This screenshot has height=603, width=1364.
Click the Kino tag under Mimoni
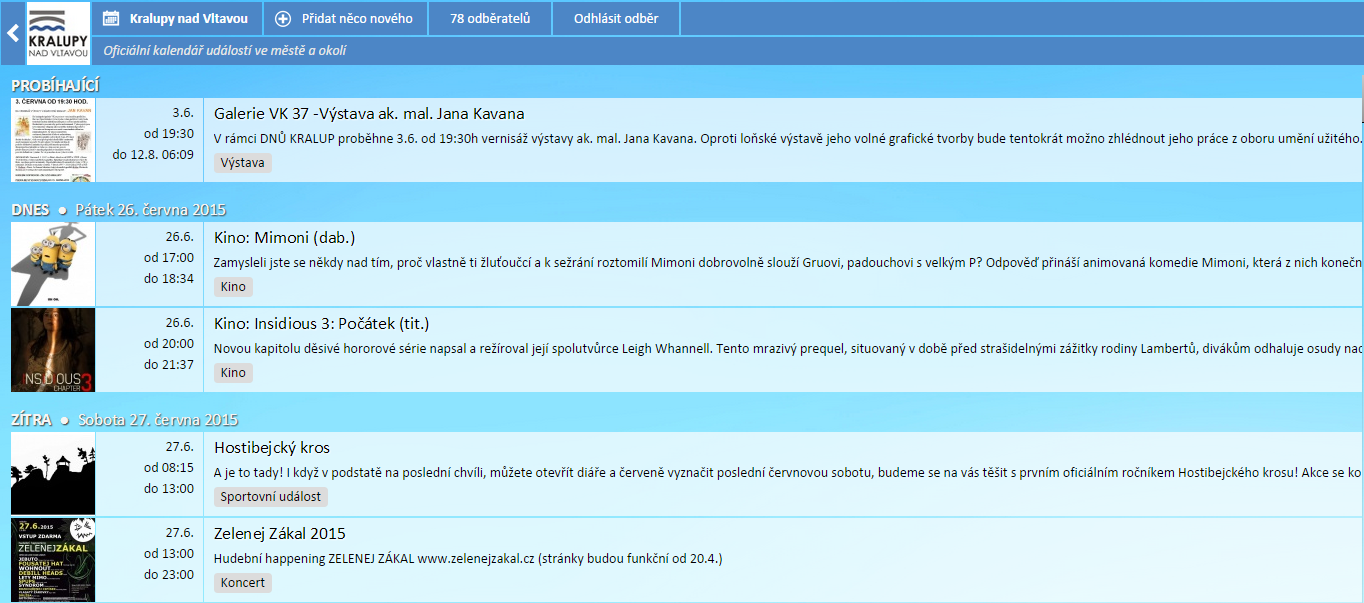point(233,287)
